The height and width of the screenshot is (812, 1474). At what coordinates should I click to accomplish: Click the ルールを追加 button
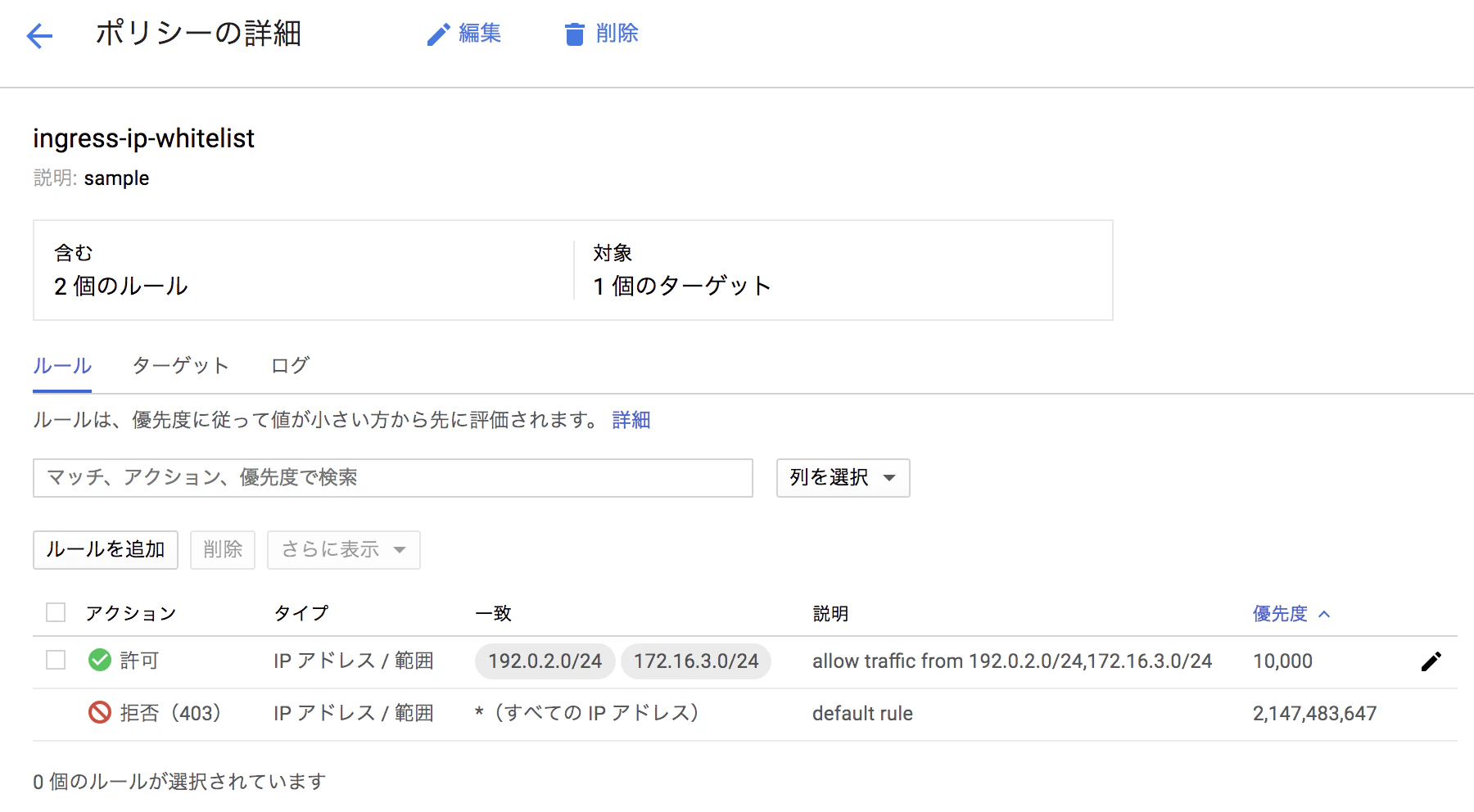(x=106, y=549)
